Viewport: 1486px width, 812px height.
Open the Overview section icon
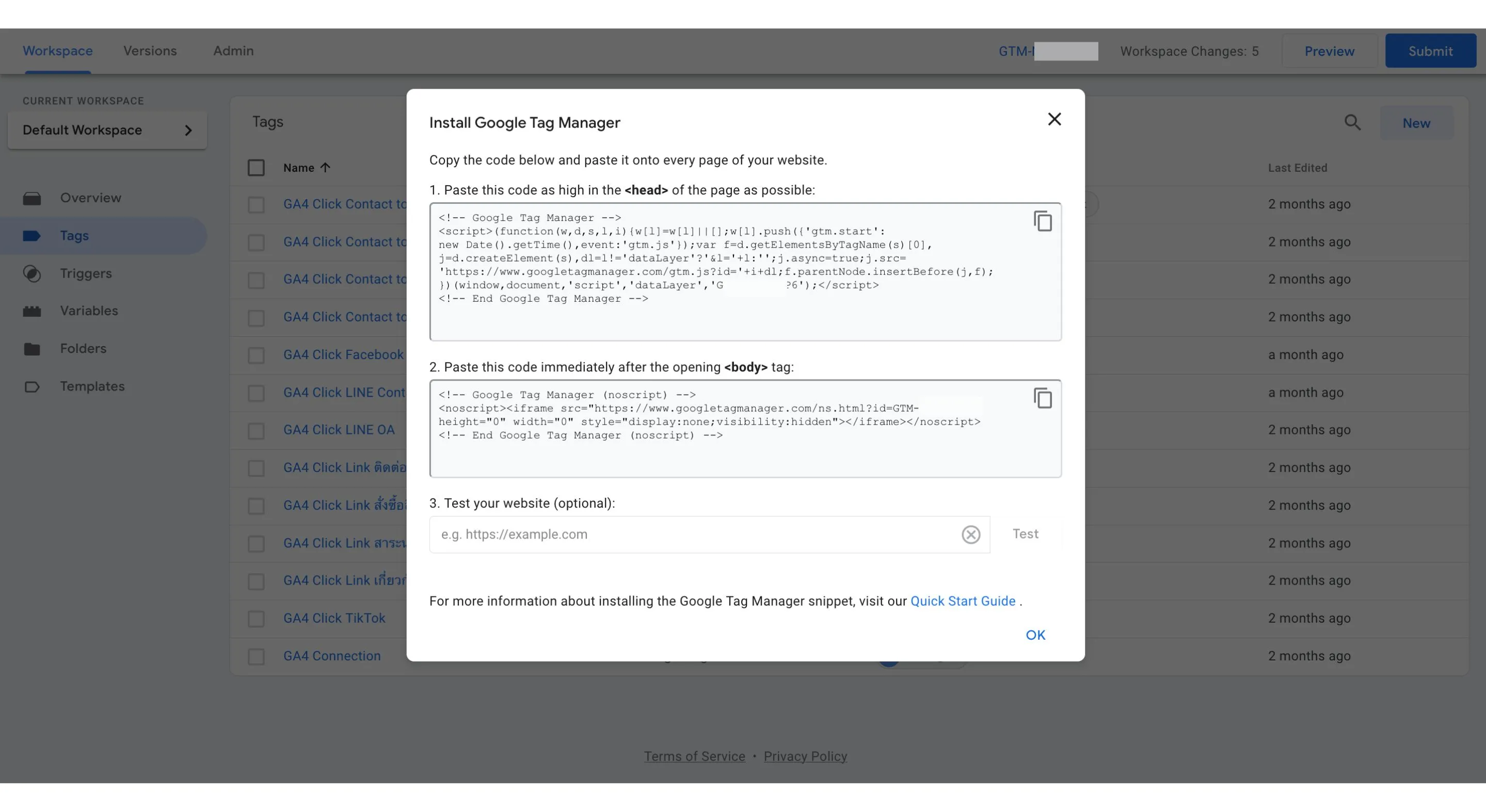click(31, 199)
